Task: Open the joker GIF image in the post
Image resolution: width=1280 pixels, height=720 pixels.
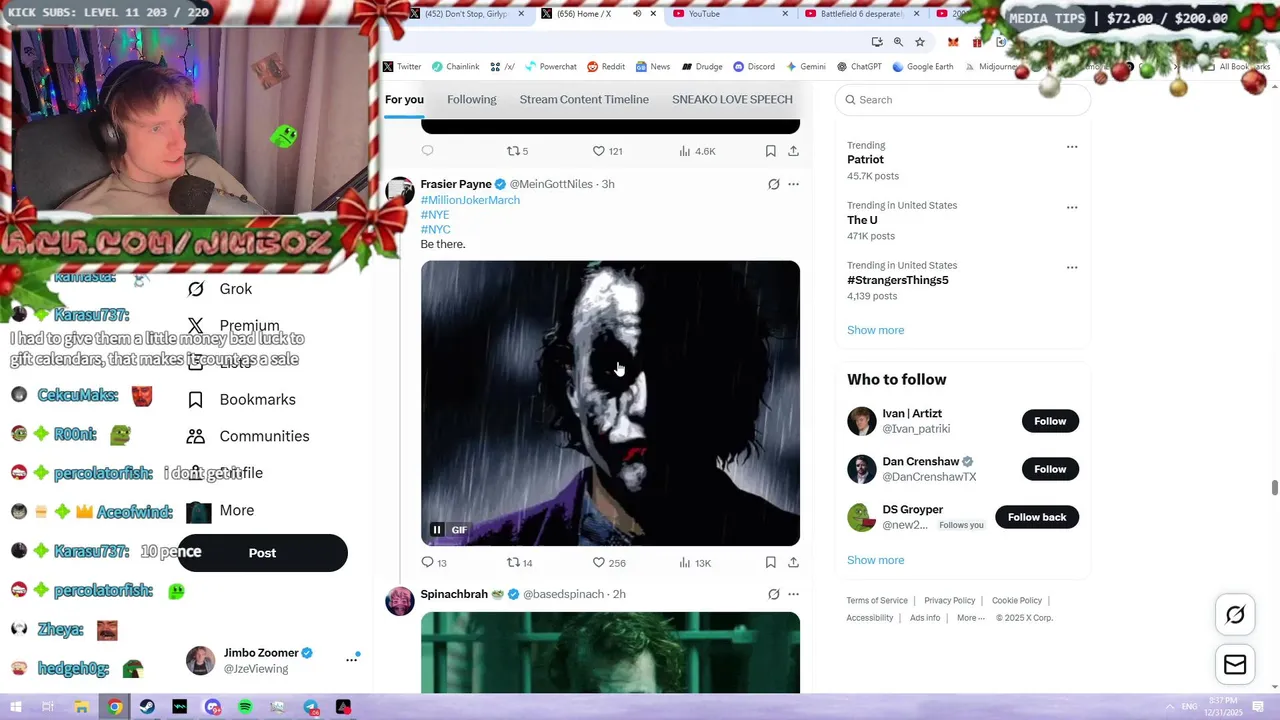Action: (610, 403)
